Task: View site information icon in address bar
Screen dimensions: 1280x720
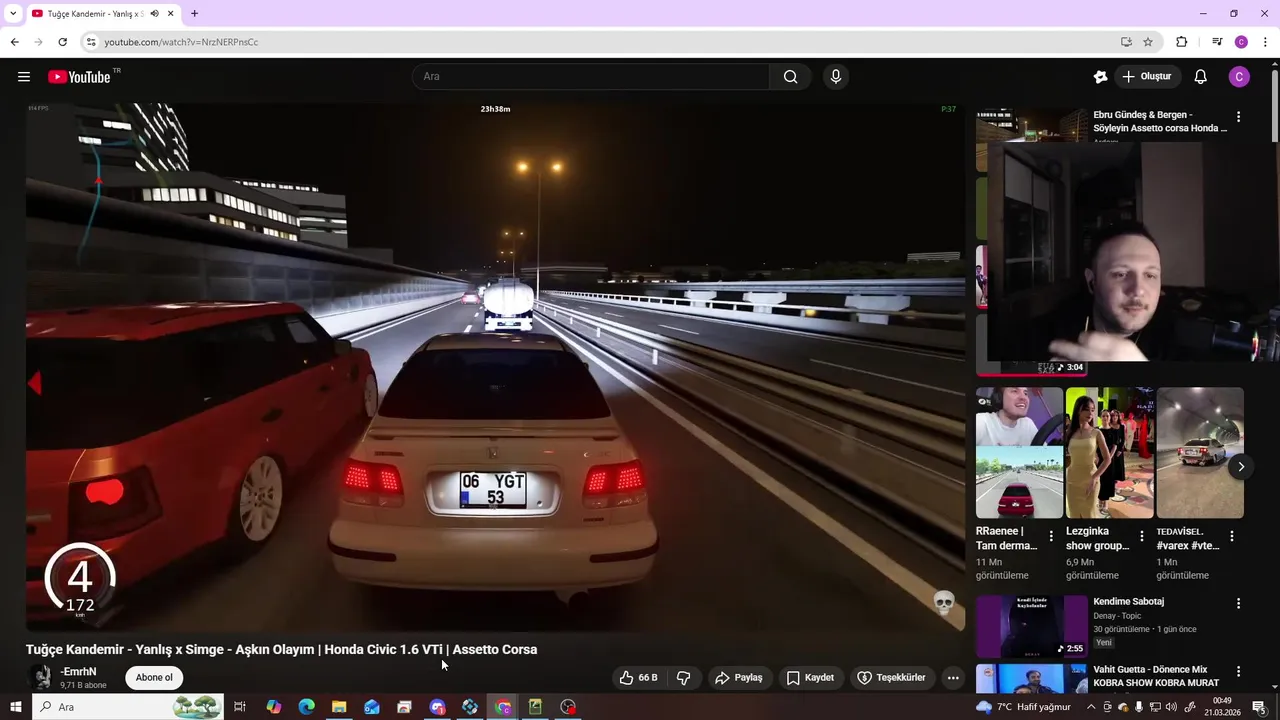Action: click(x=91, y=42)
